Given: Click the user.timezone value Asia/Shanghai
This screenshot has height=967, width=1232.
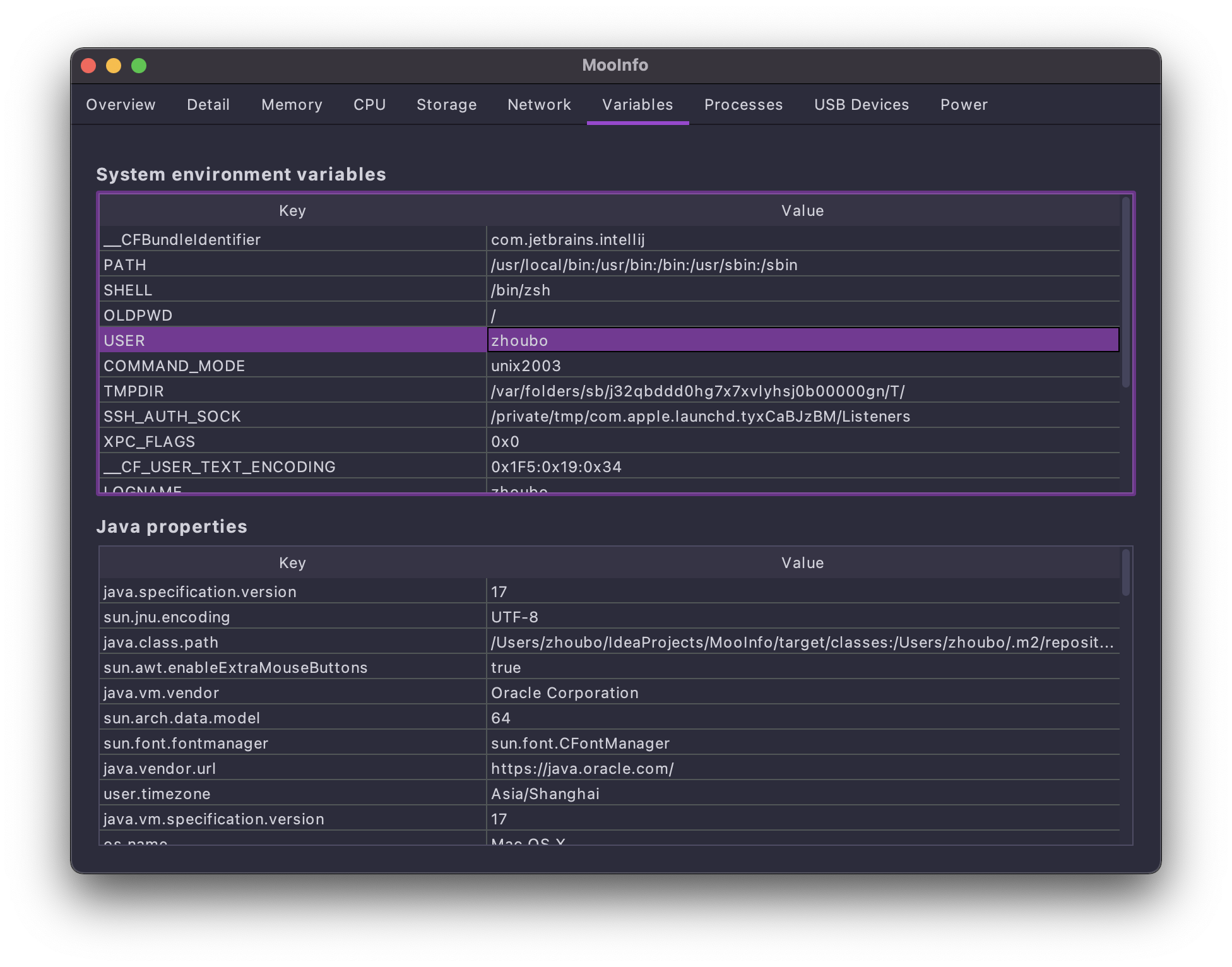Looking at the screenshot, I should [x=545, y=794].
